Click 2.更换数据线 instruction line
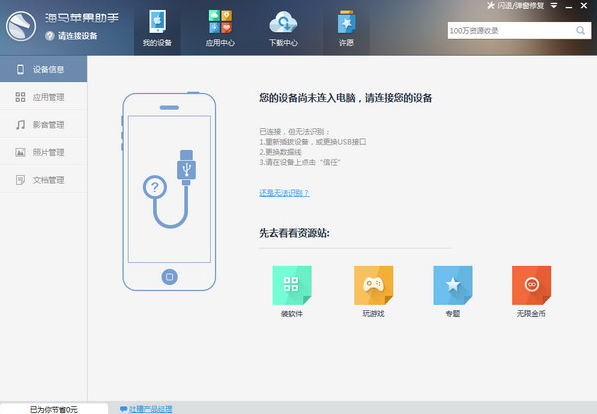The height and width of the screenshot is (414, 597). click(280, 152)
